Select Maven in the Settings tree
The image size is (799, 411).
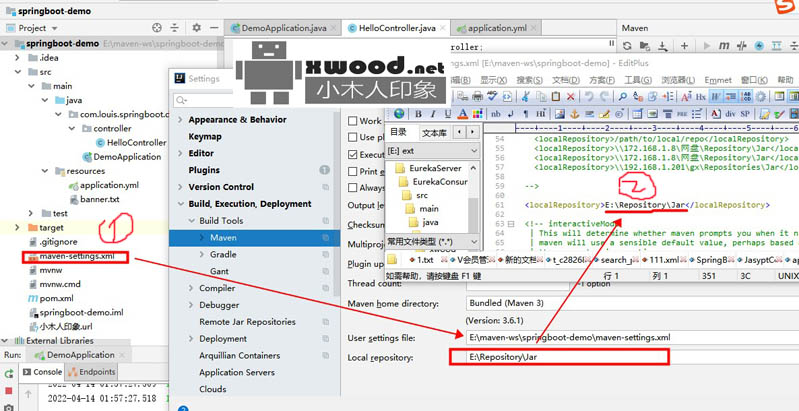254,238
